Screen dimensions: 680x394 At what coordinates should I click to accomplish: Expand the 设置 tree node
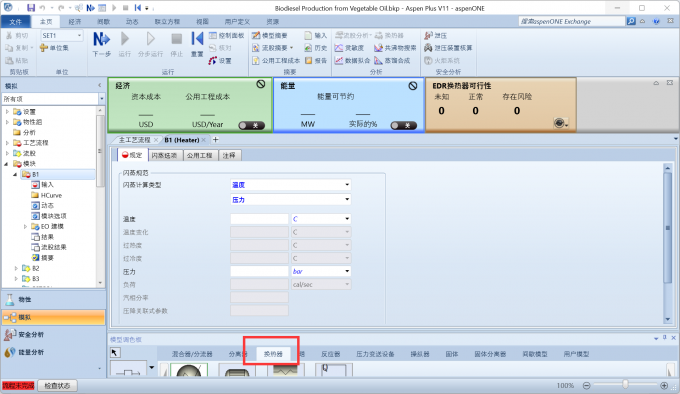[x=7, y=112]
